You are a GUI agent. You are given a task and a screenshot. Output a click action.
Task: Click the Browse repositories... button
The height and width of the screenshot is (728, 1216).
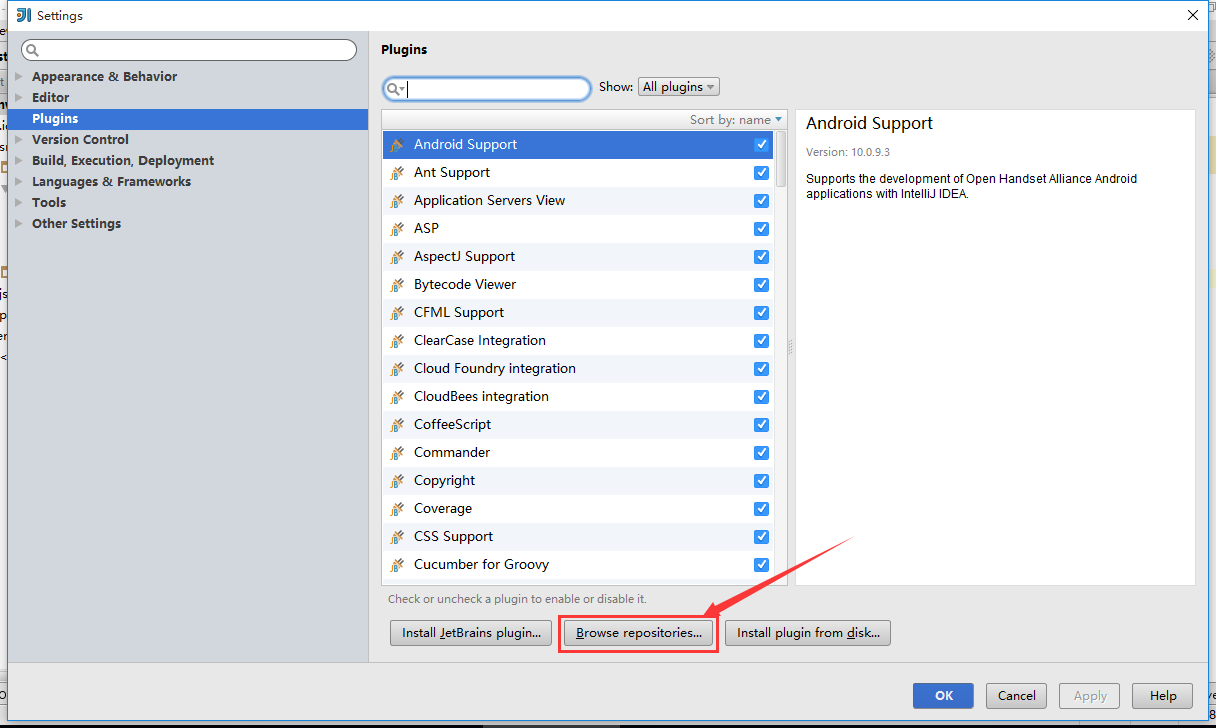[x=639, y=633]
